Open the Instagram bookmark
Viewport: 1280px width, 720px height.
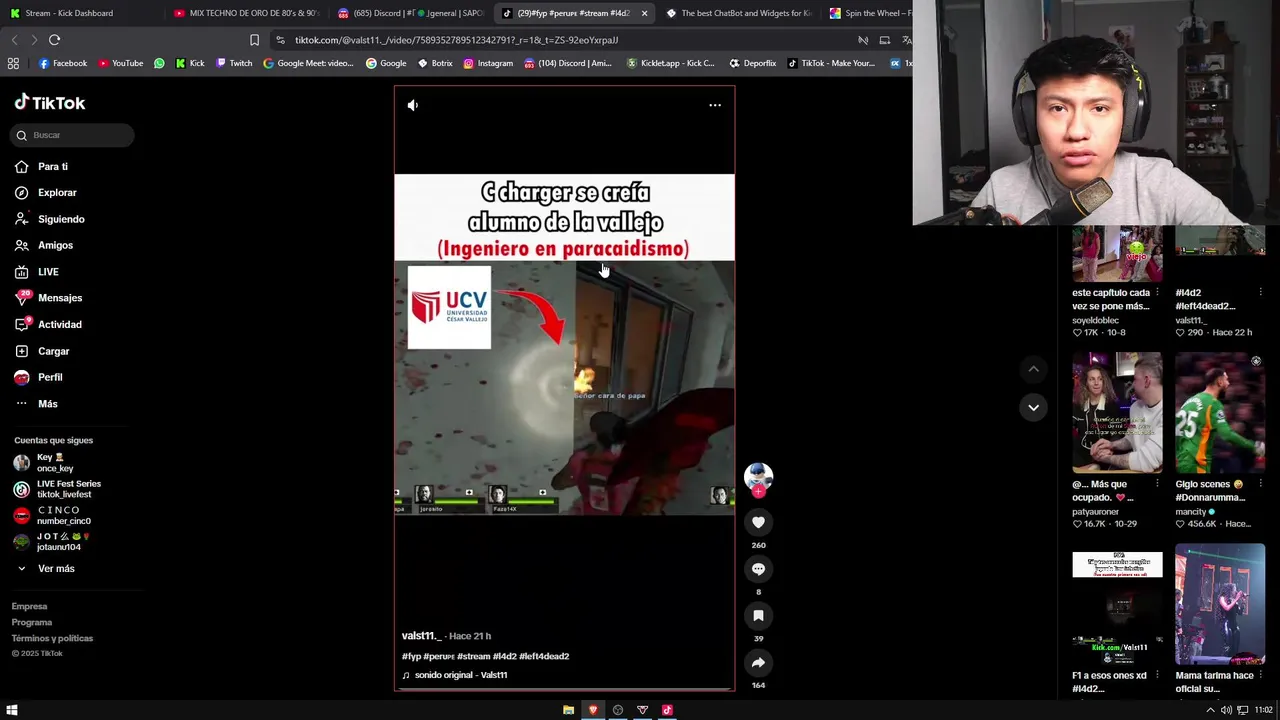488,63
